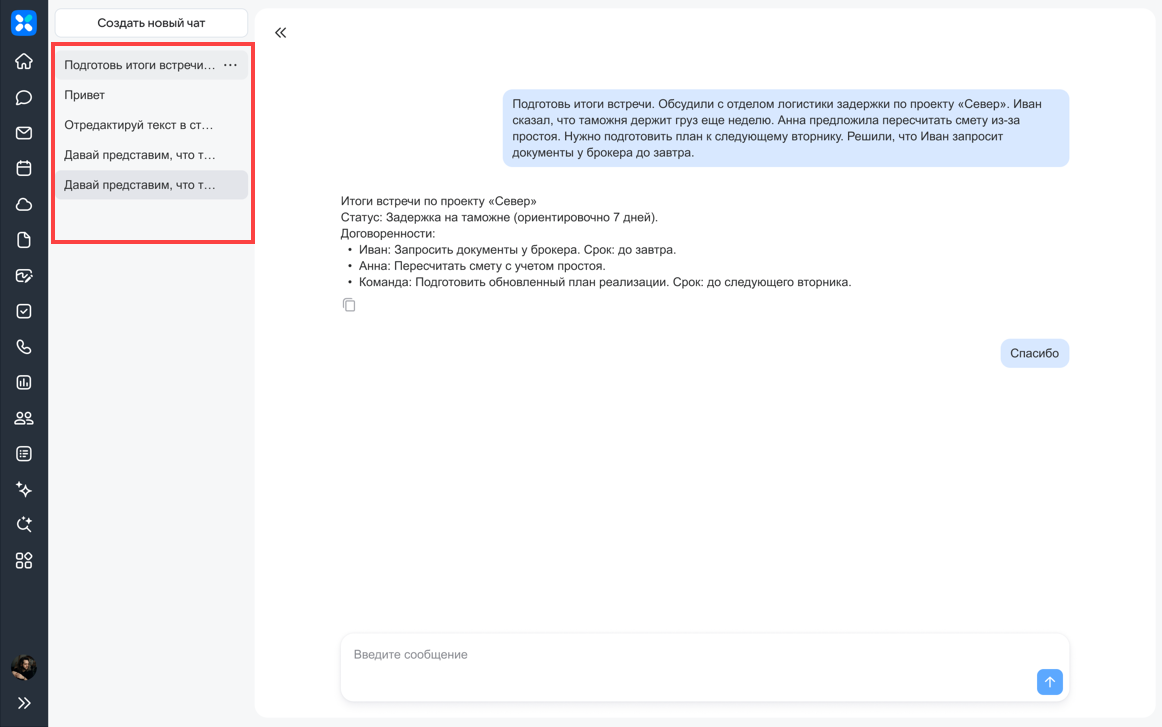Click the Договоренности: label
Viewport: 1162px width, 727px height.
(388, 233)
